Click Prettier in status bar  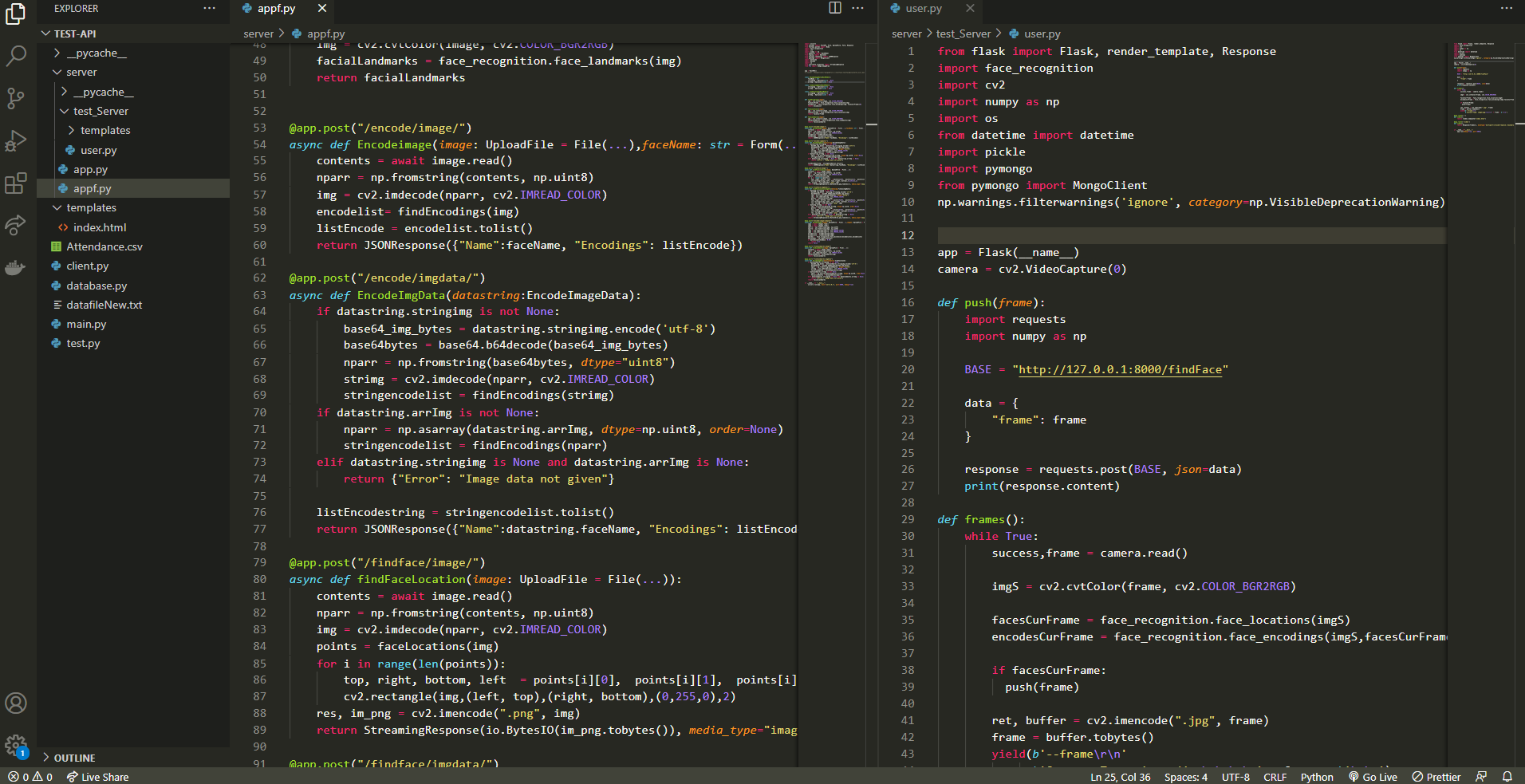point(1436,777)
